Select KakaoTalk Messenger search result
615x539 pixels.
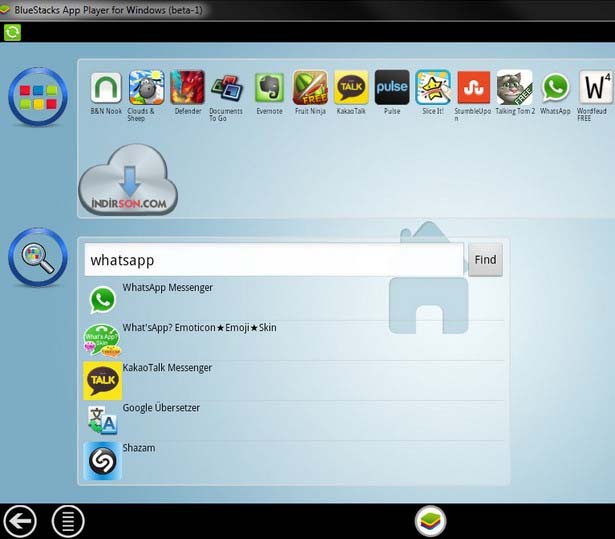coord(293,381)
